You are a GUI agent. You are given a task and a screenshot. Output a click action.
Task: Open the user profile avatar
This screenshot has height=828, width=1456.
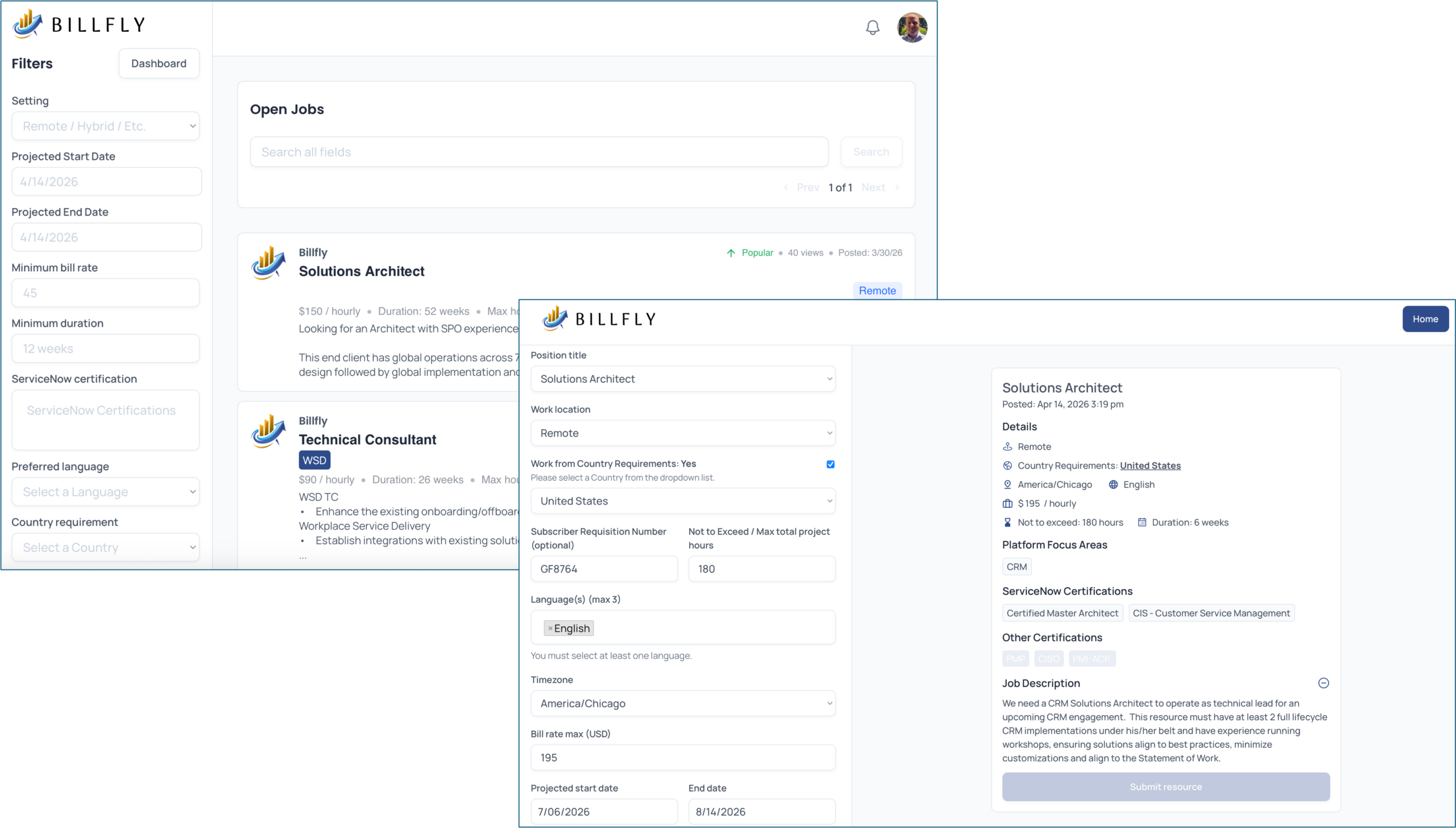coord(912,27)
